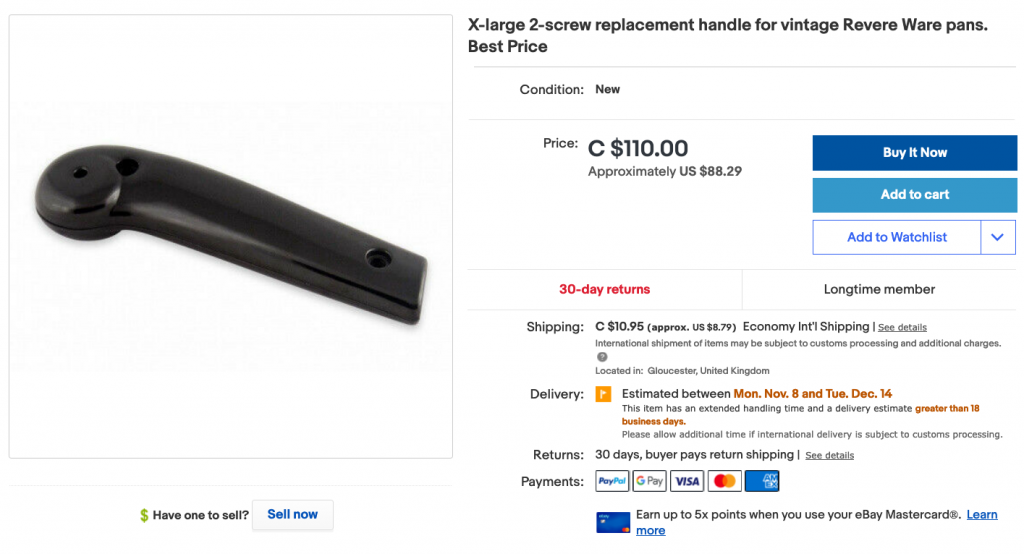Click the black handle product image
The height and width of the screenshot is (554, 1024).
coord(231,235)
